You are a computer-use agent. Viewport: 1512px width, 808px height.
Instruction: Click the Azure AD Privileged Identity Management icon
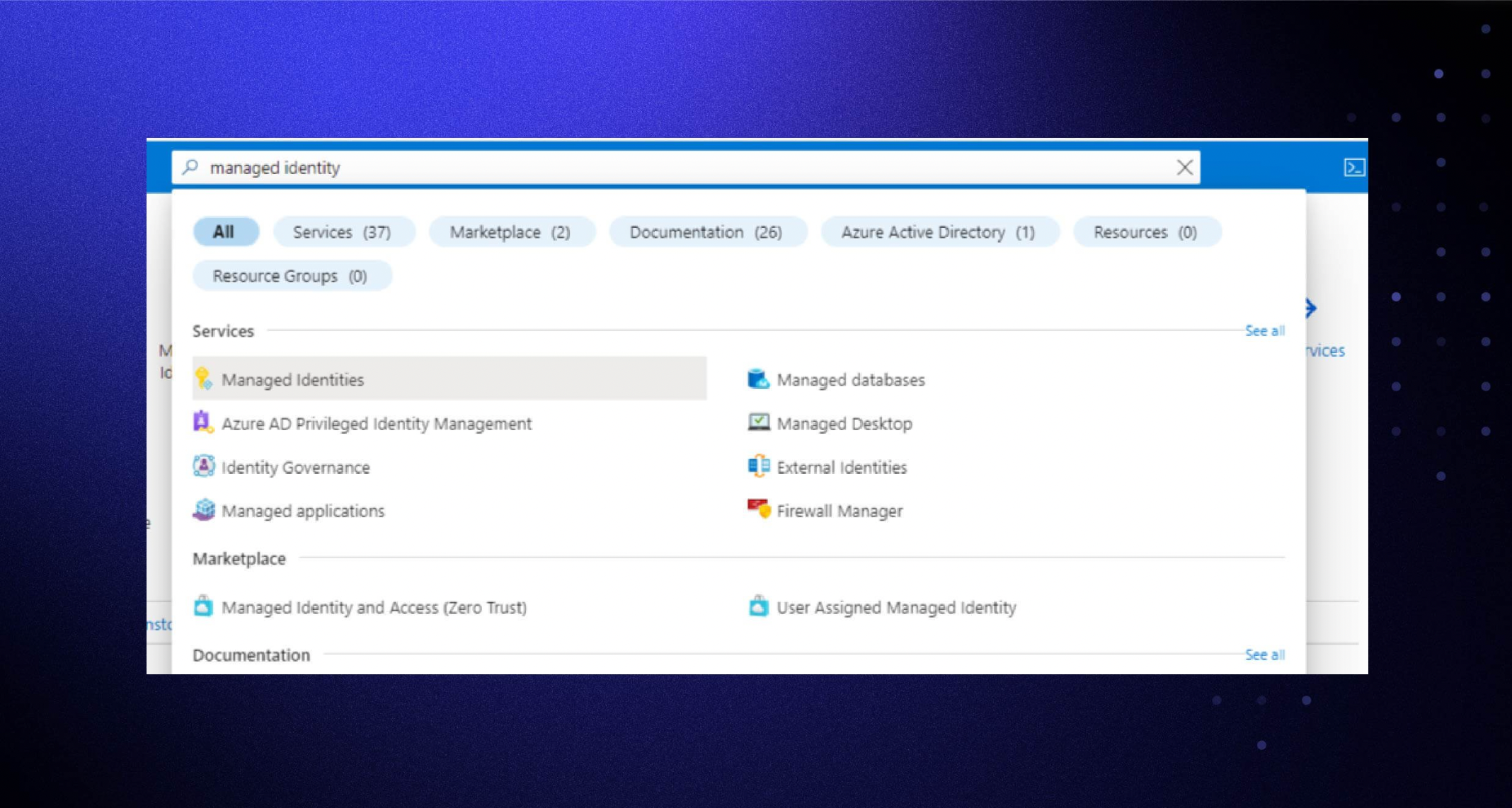(203, 422)
